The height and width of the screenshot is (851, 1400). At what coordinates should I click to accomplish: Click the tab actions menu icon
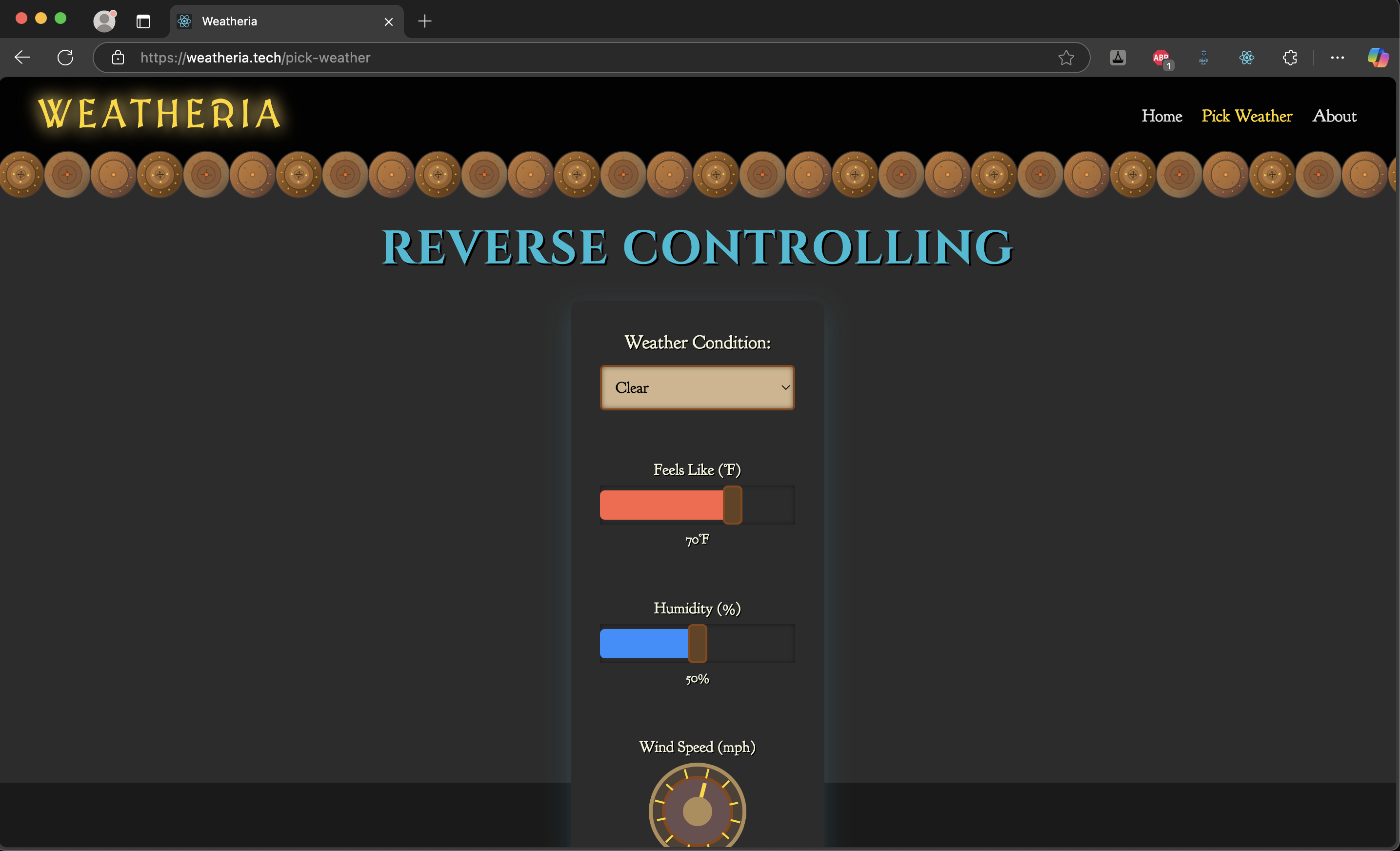143,21
